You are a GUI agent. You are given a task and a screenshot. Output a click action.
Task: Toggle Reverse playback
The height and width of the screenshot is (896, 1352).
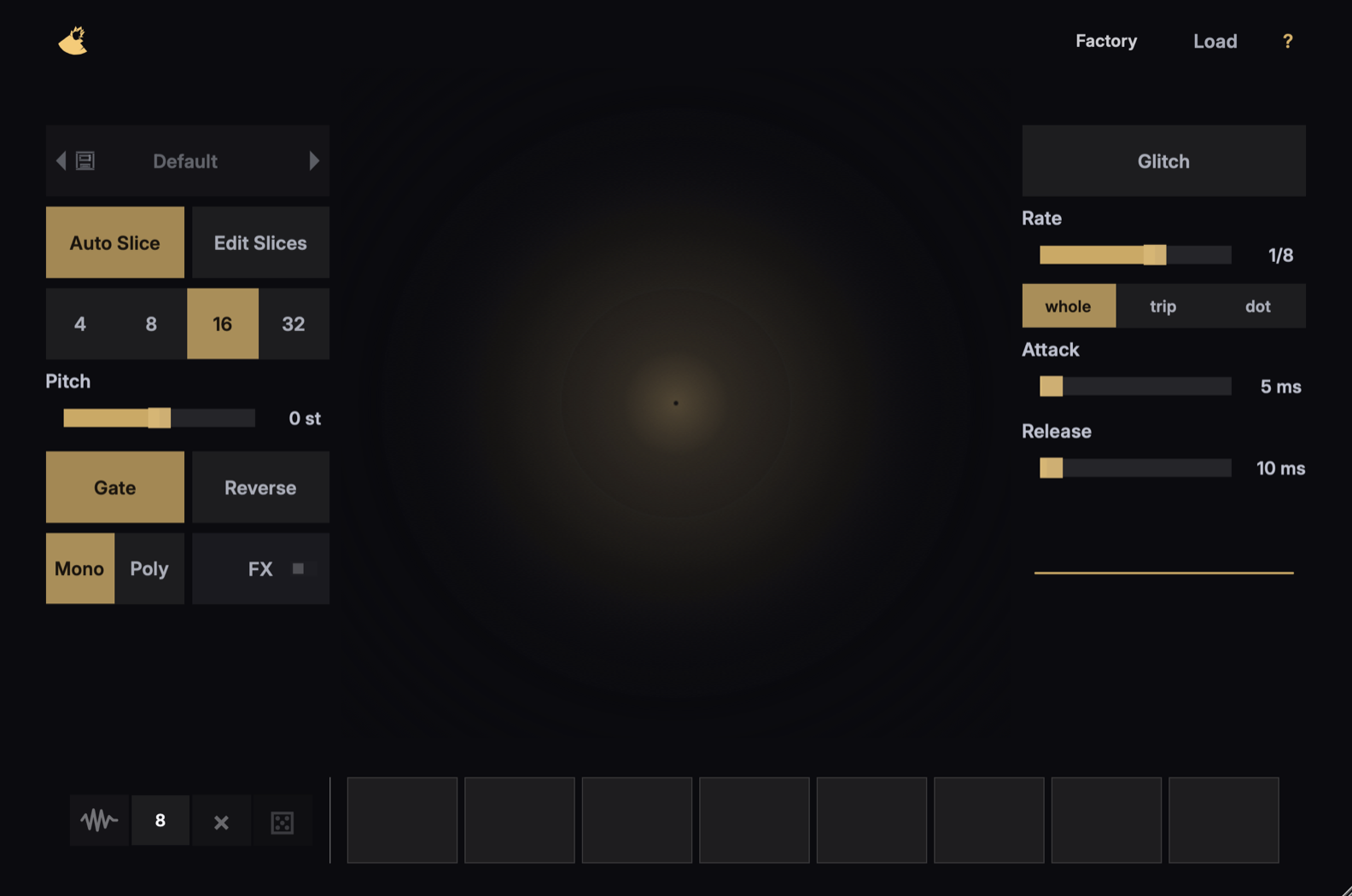click(260, 487)
